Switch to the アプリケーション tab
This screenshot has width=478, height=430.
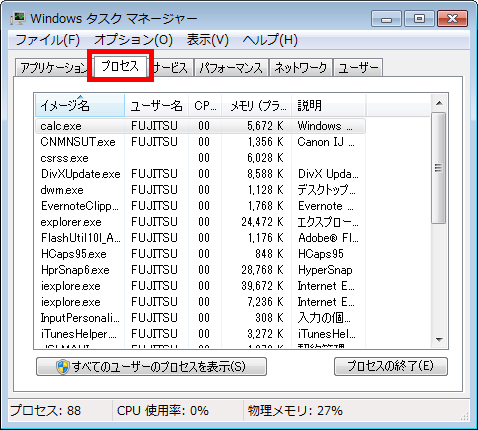52,68
